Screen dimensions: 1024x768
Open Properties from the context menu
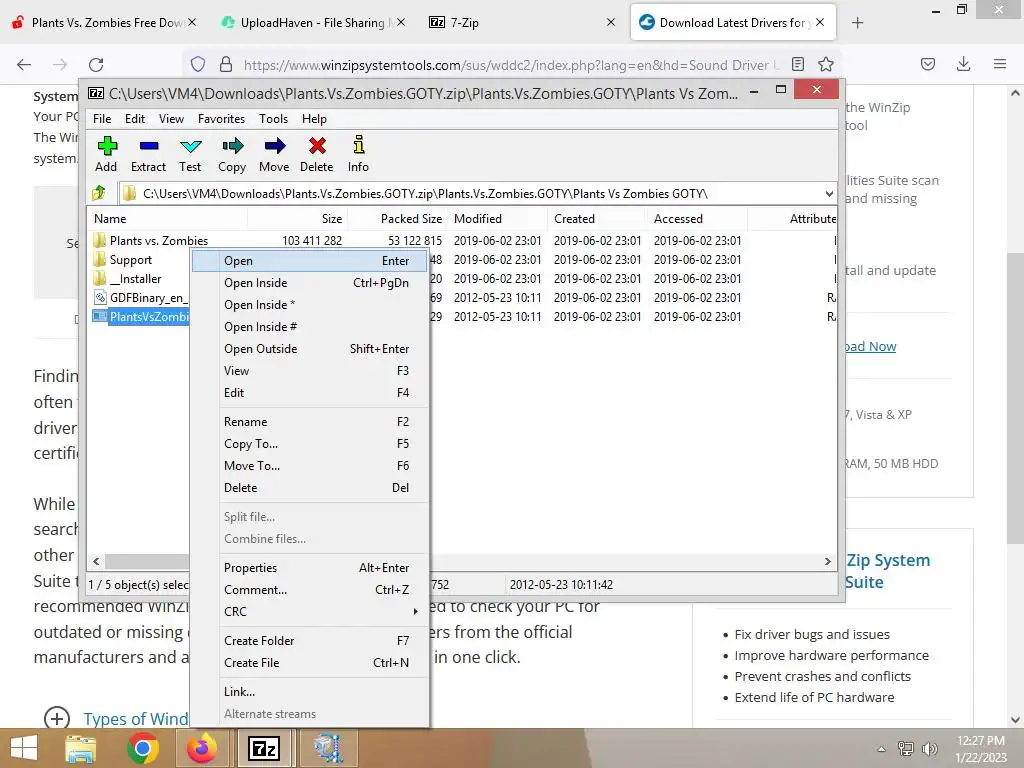pos(310,568)
